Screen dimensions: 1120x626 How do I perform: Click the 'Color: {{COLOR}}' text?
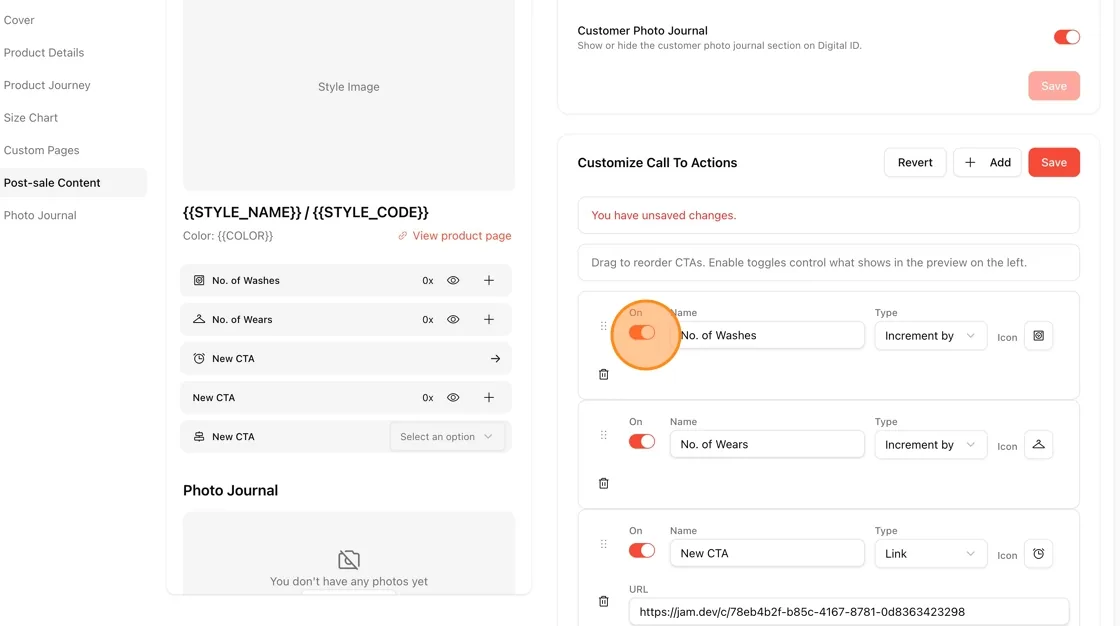(x=228, y=236)
